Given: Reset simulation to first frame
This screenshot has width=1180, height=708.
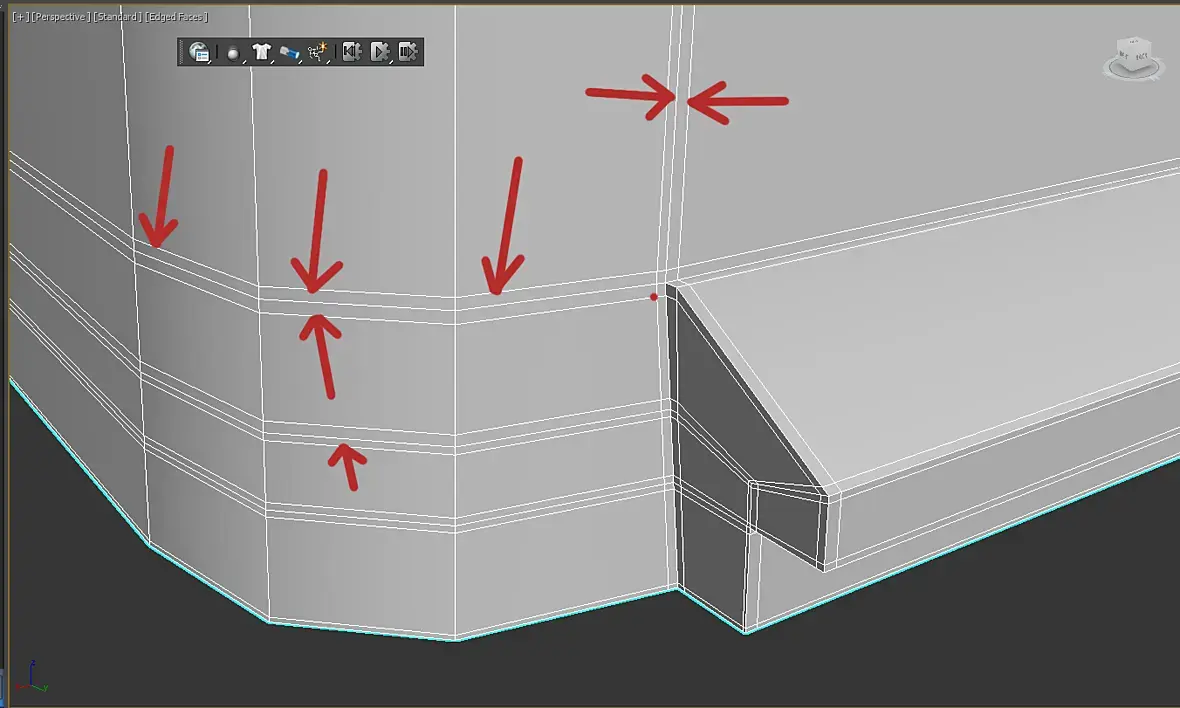Looking at the screenshot, I should pyautogui.click(x=351, y=52).
